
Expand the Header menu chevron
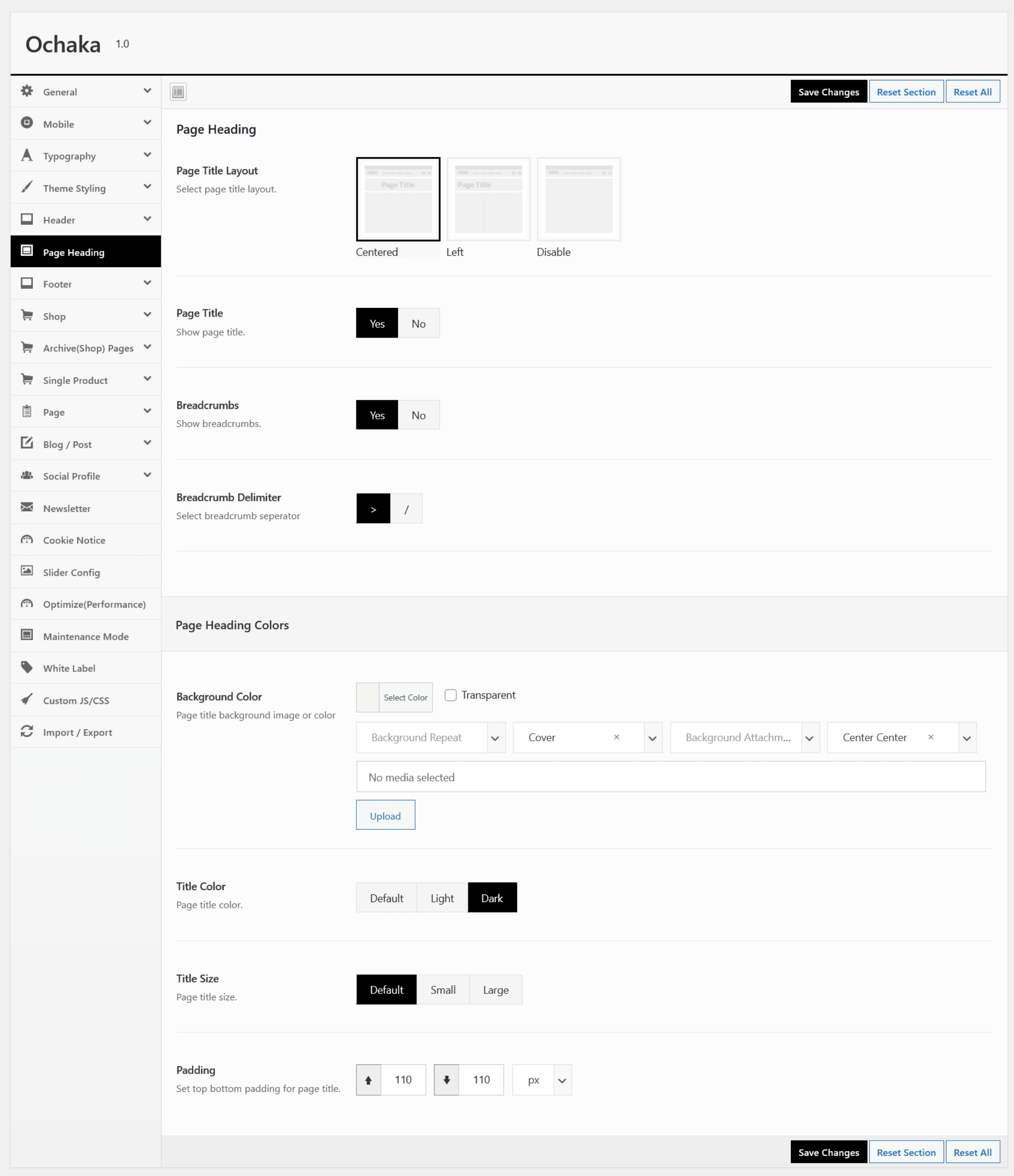[148, 219]
